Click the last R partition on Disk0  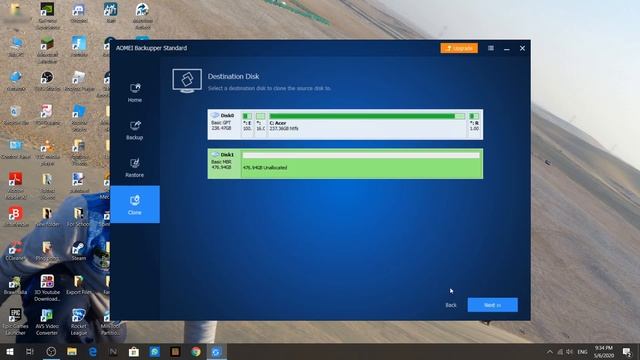pos(474,124)
